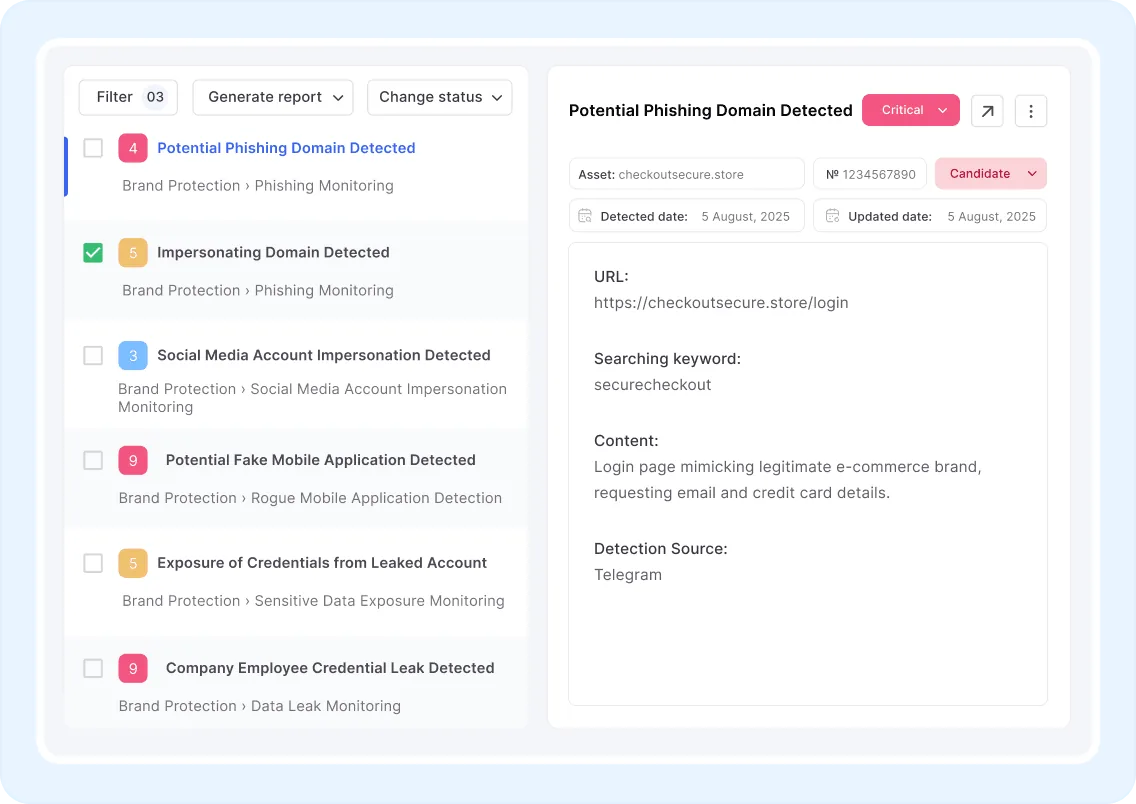Click the calendar icon beside Updated date
Image resolution: width=1136 pixels, height=804 pixels.
tap(832, 216)
